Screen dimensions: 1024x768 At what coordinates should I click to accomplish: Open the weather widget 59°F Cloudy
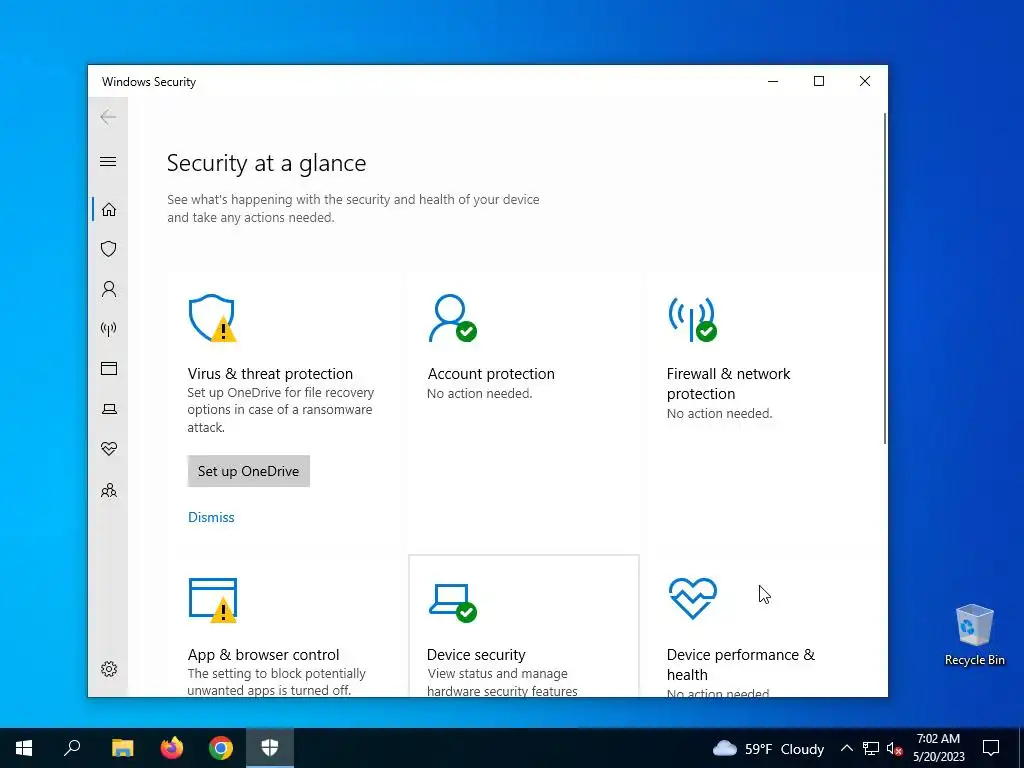(x=769, y=748)
